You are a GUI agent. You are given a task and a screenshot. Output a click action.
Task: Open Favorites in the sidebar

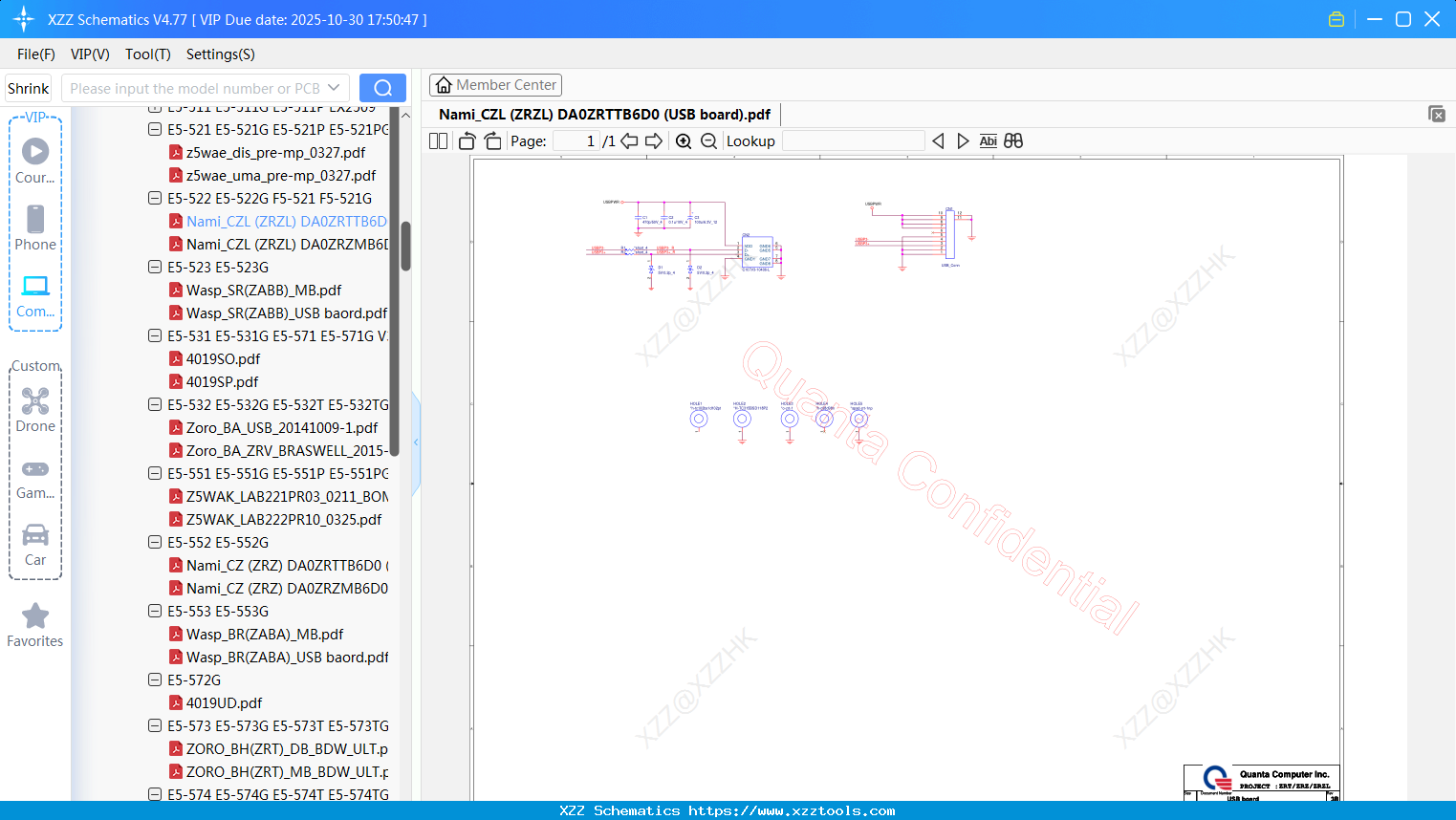[x=35, y=625]
